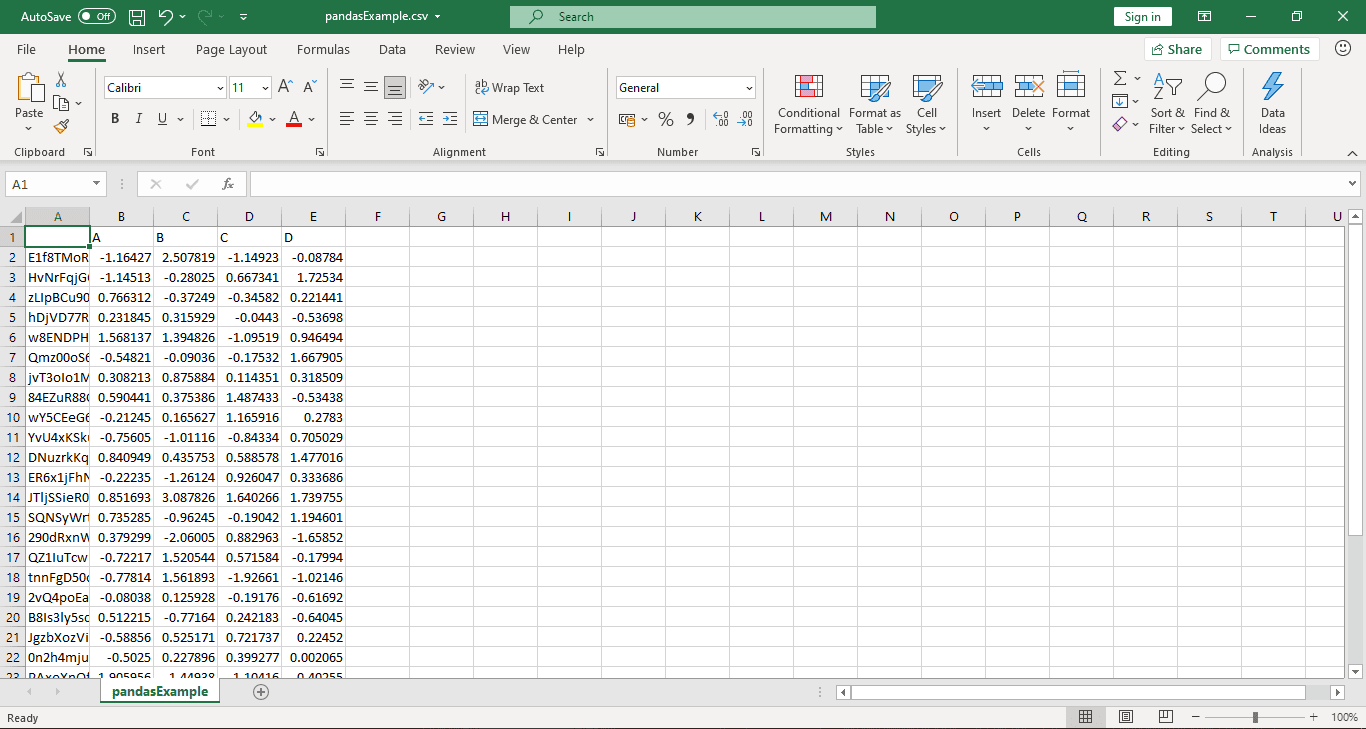This screenshot has width=1366, height=729.
Task: Apply Middle Align to cells
Action: [371, 88]
